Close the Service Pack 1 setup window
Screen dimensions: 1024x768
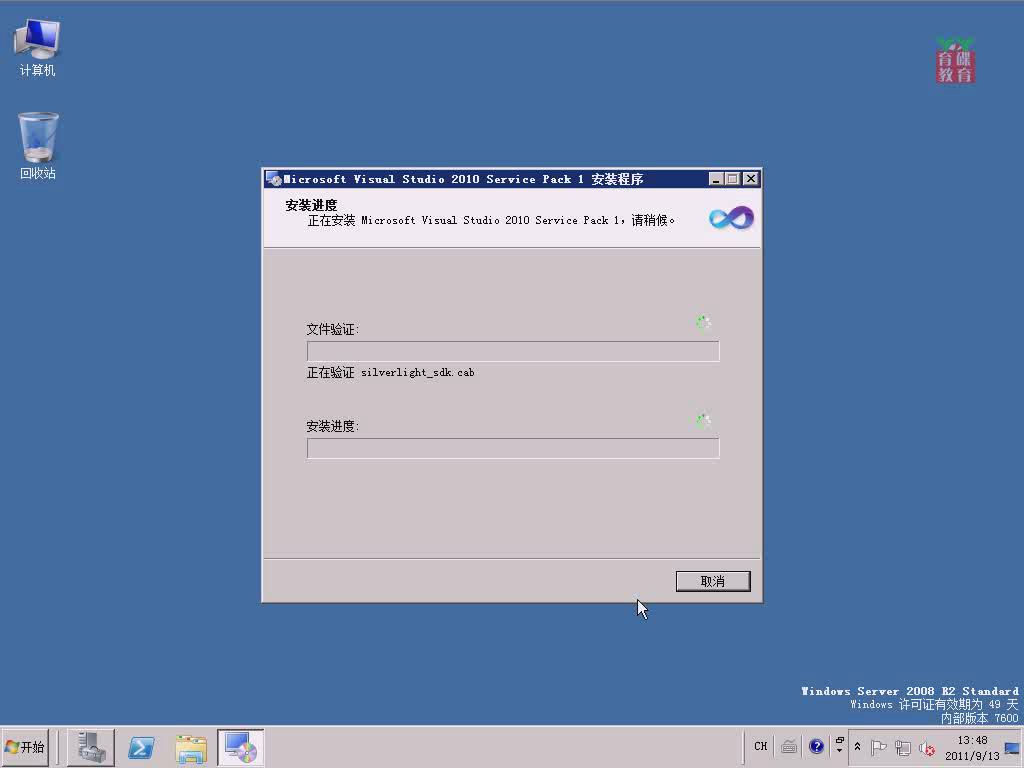click(x=751, y=179)
